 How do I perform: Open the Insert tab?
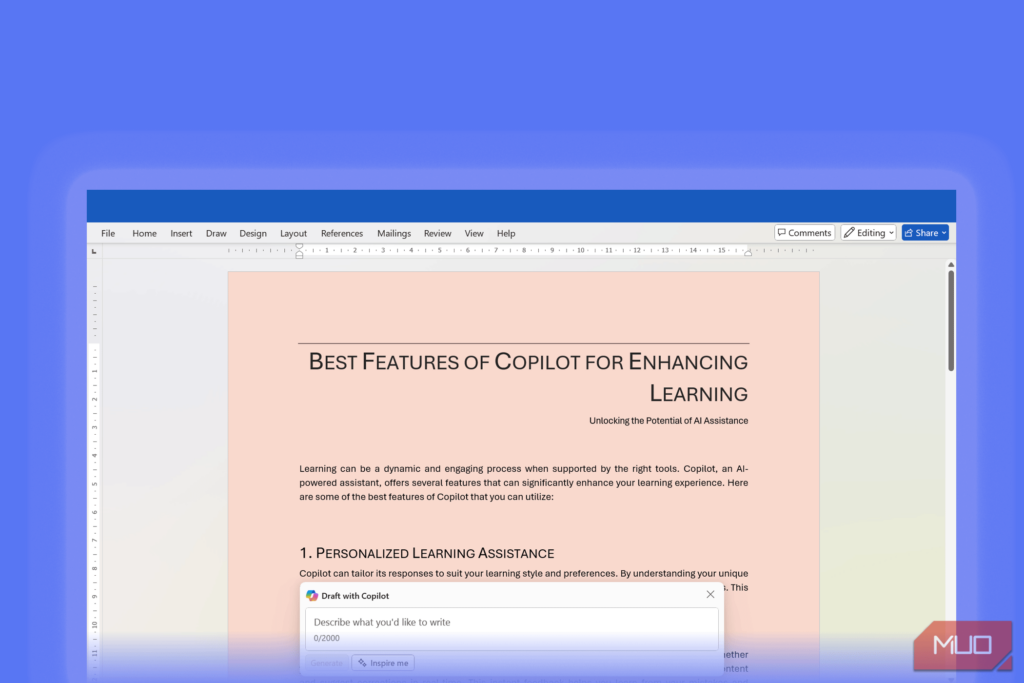click(x=181, y=232)
